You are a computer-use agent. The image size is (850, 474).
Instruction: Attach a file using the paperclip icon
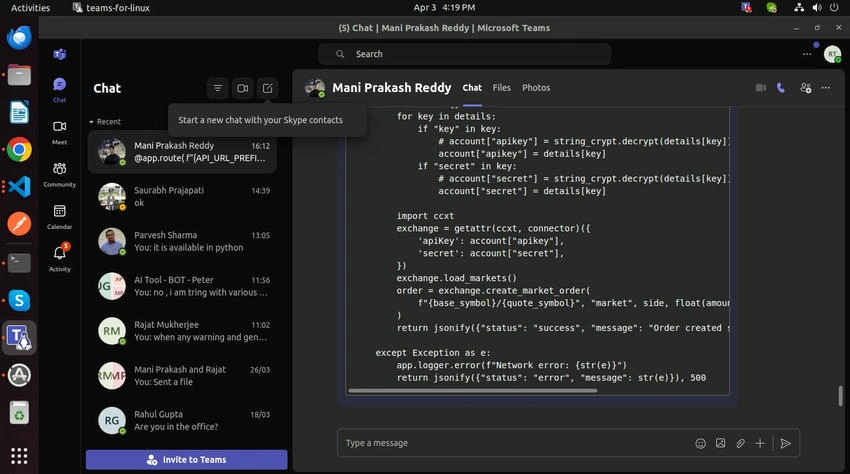pos(740,443)
